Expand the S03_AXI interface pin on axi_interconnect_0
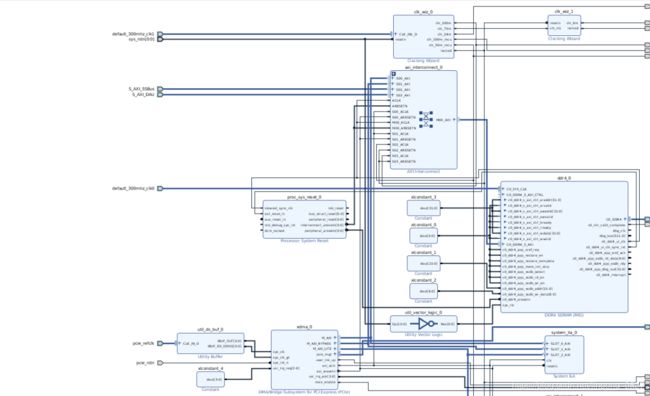650x396 pixels. (x=393, y=95)
